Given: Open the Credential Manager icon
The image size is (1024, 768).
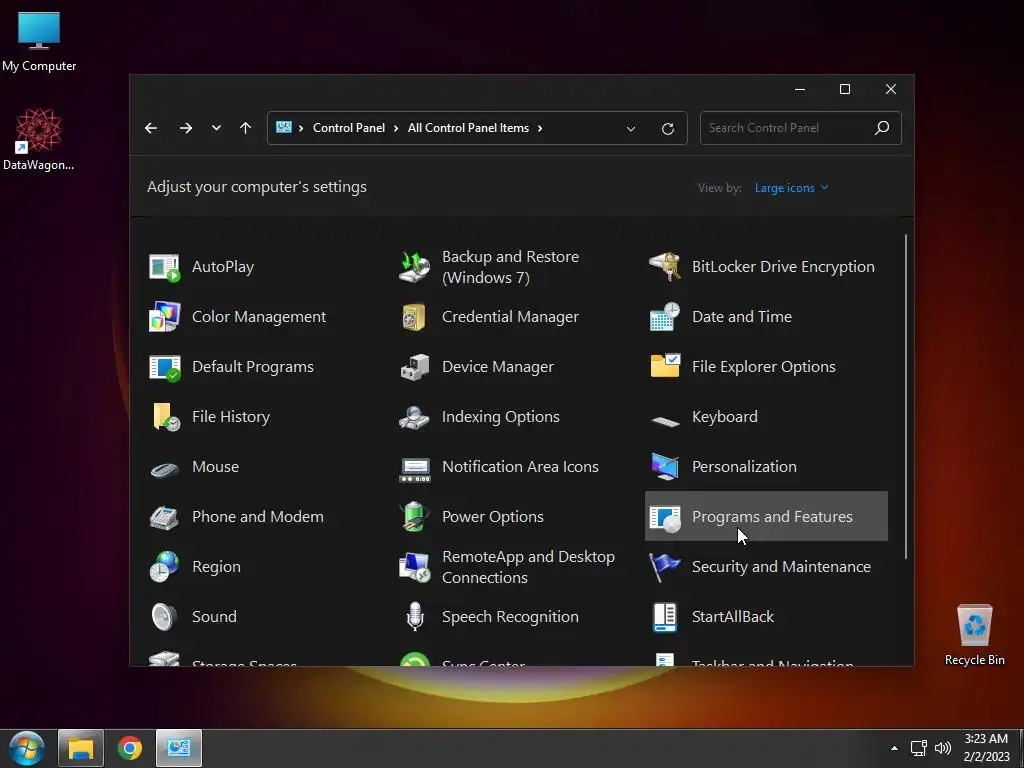Looking at the screenshot, I should 415,317.
